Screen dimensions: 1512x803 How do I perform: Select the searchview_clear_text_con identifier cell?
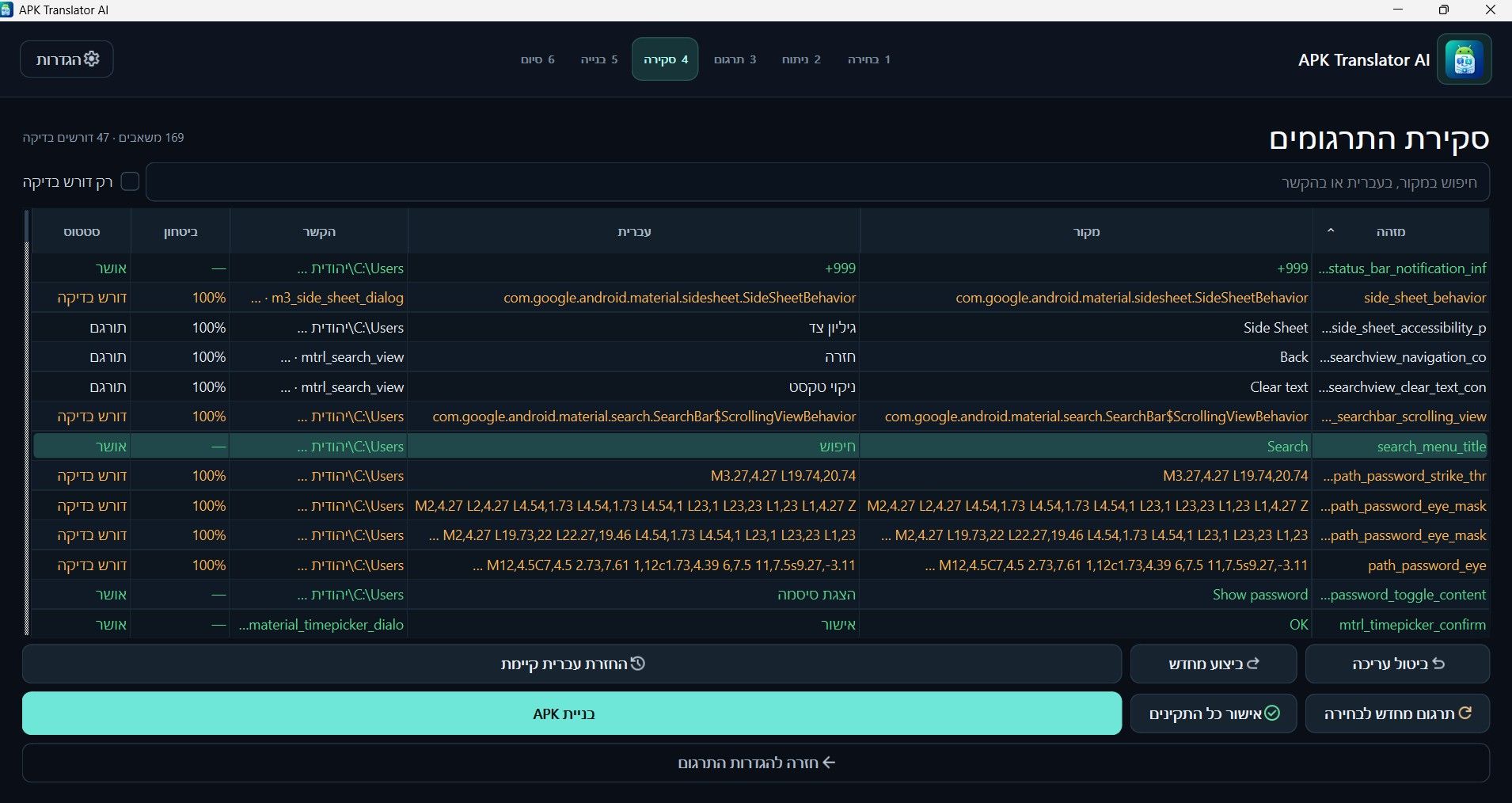(x=1402, y=387)
